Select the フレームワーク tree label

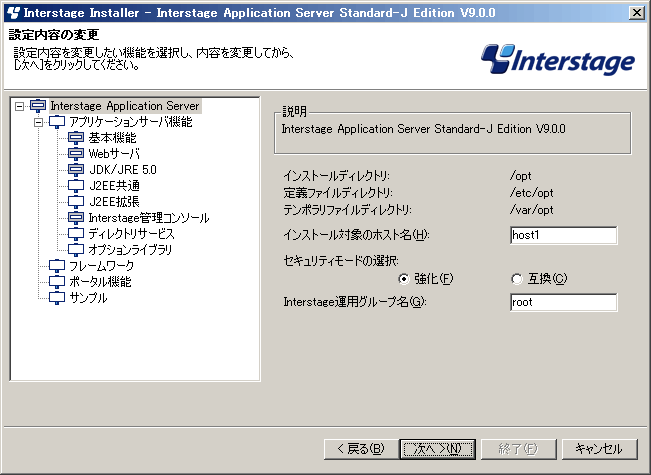click(101, 266)
